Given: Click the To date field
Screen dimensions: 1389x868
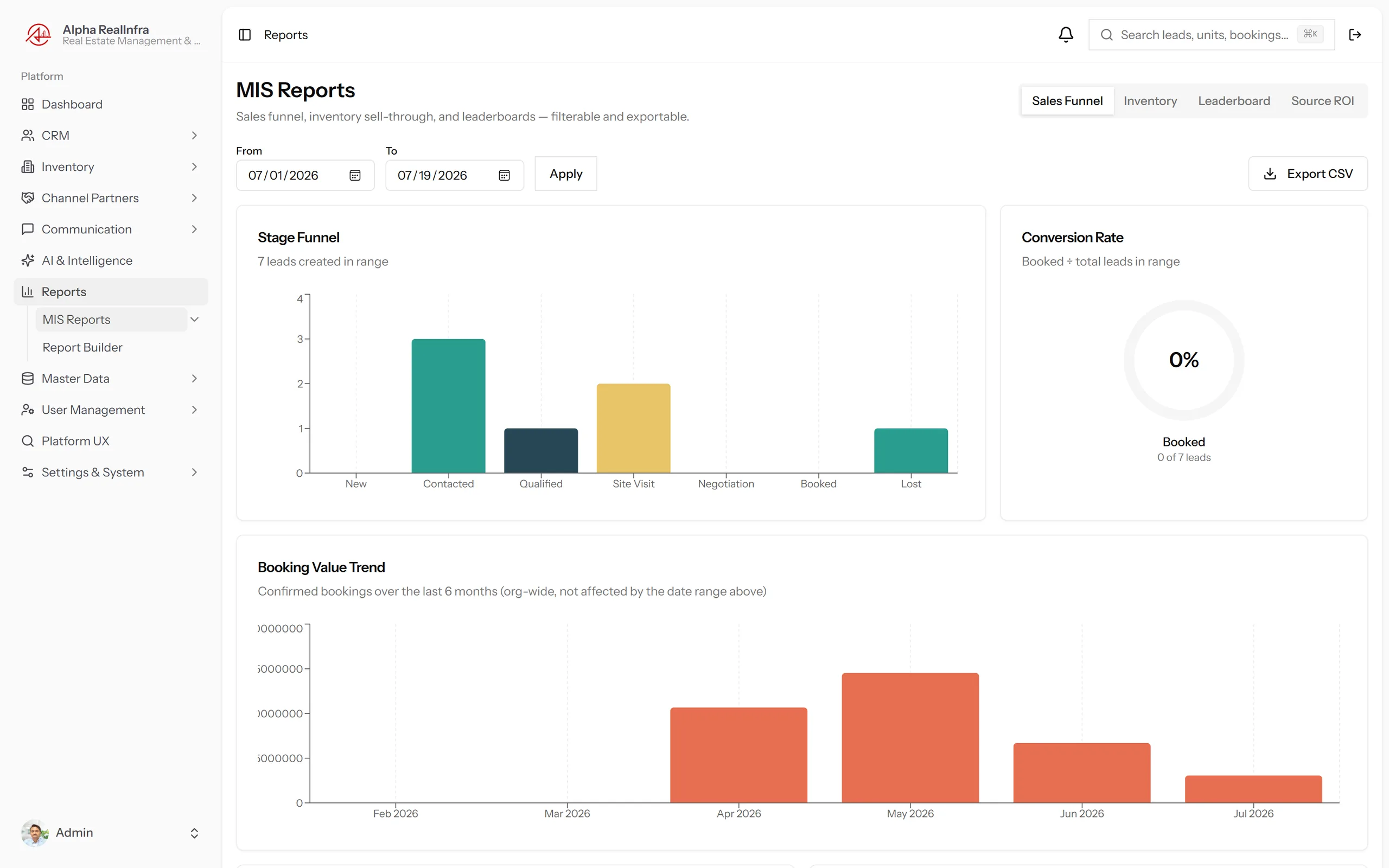Looking at the screenshot, I should 454,175.
